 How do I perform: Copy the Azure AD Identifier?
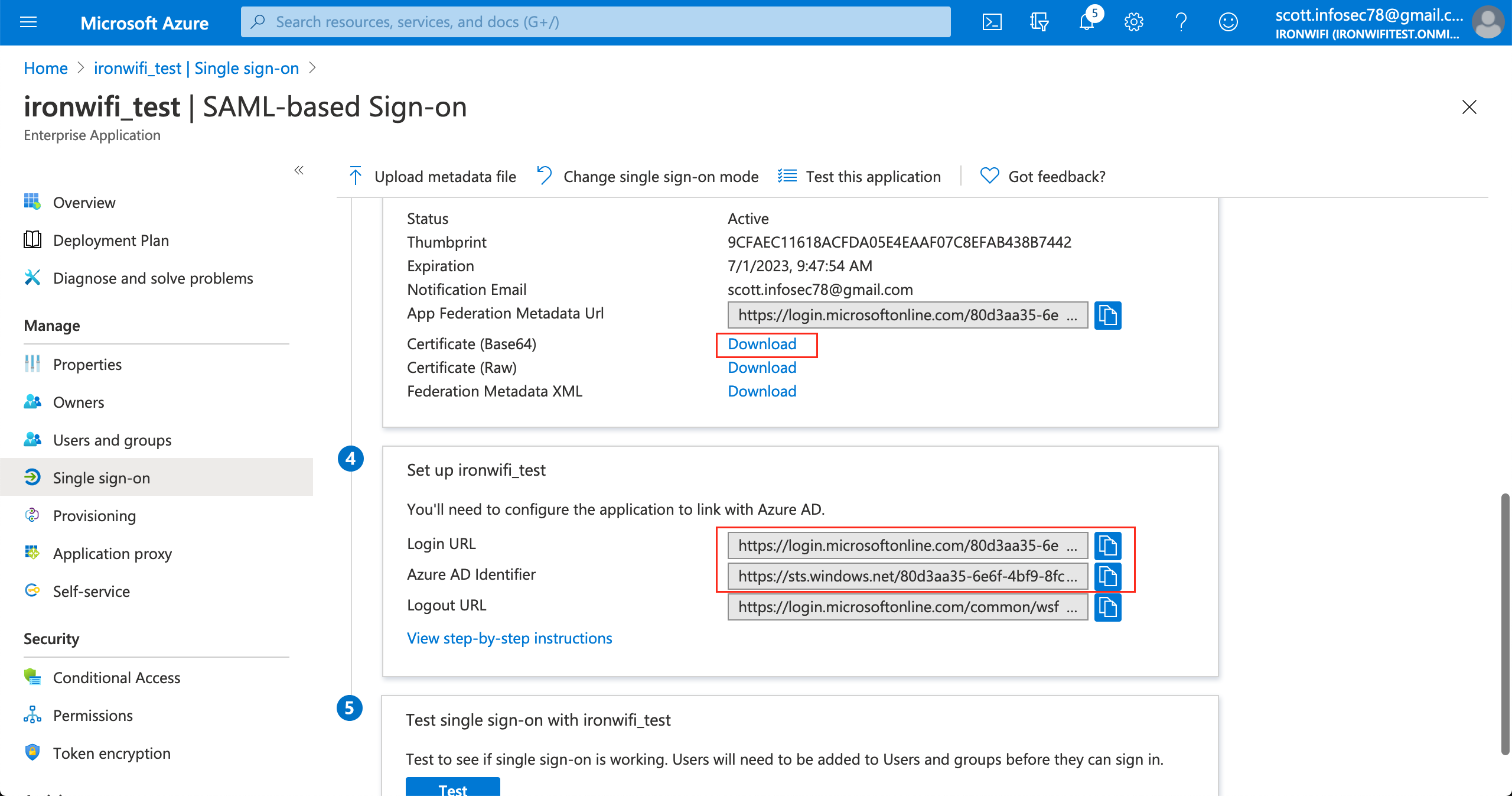point(1108,577)
